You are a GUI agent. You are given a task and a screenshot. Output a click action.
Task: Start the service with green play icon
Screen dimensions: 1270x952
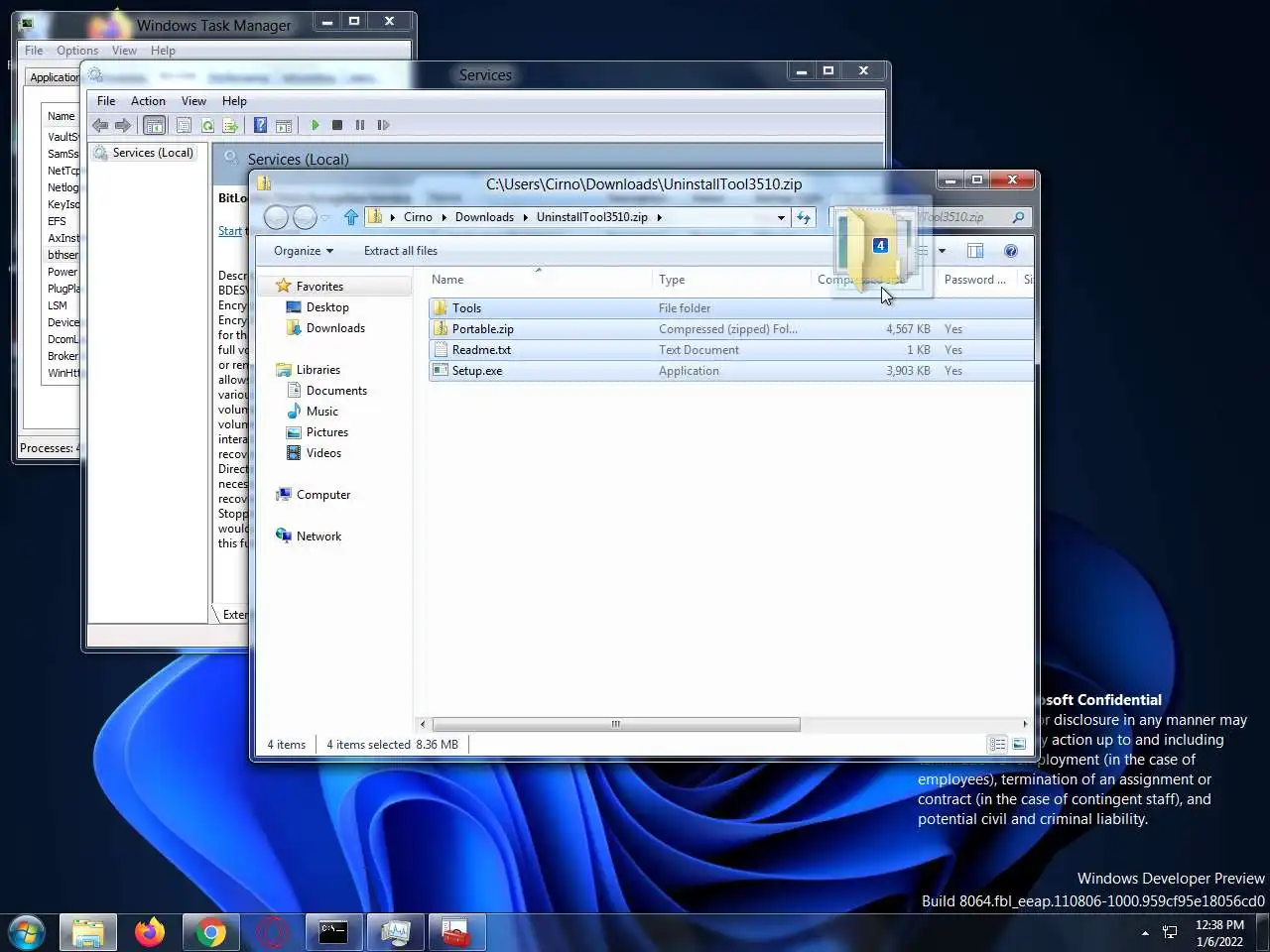(316, 125)
